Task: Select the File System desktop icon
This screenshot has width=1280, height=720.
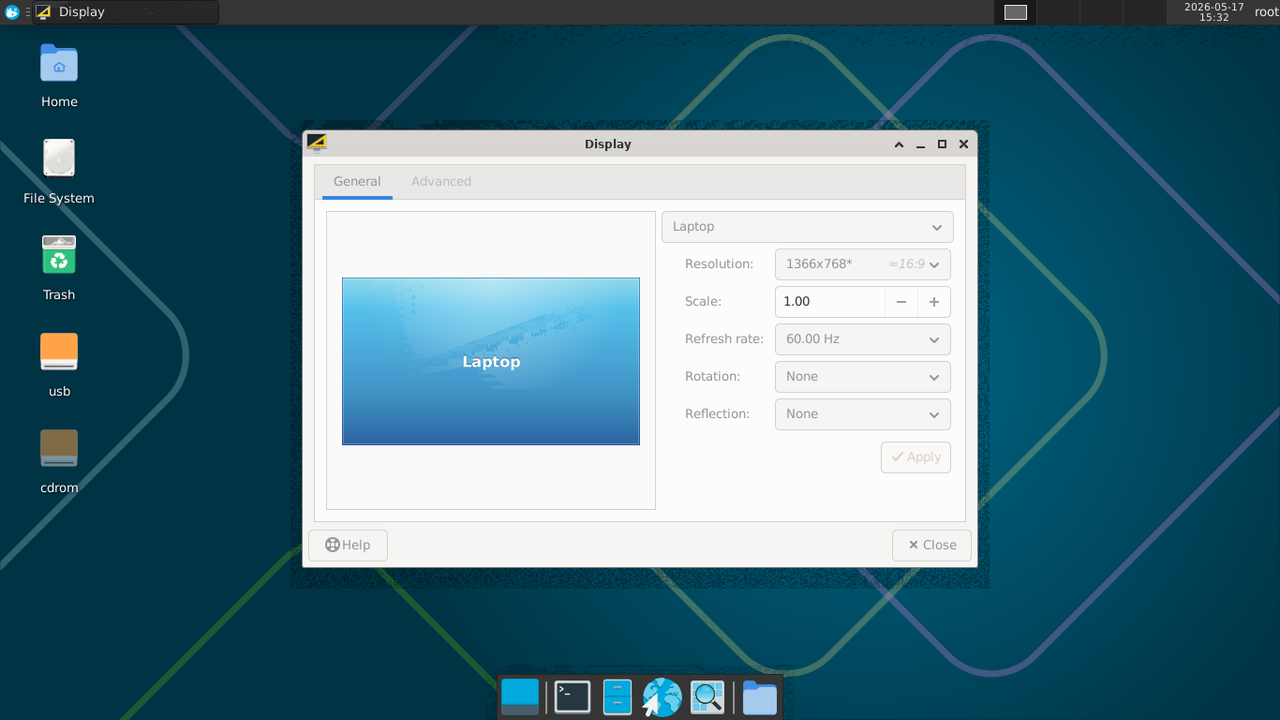Action: coord(59,173)
